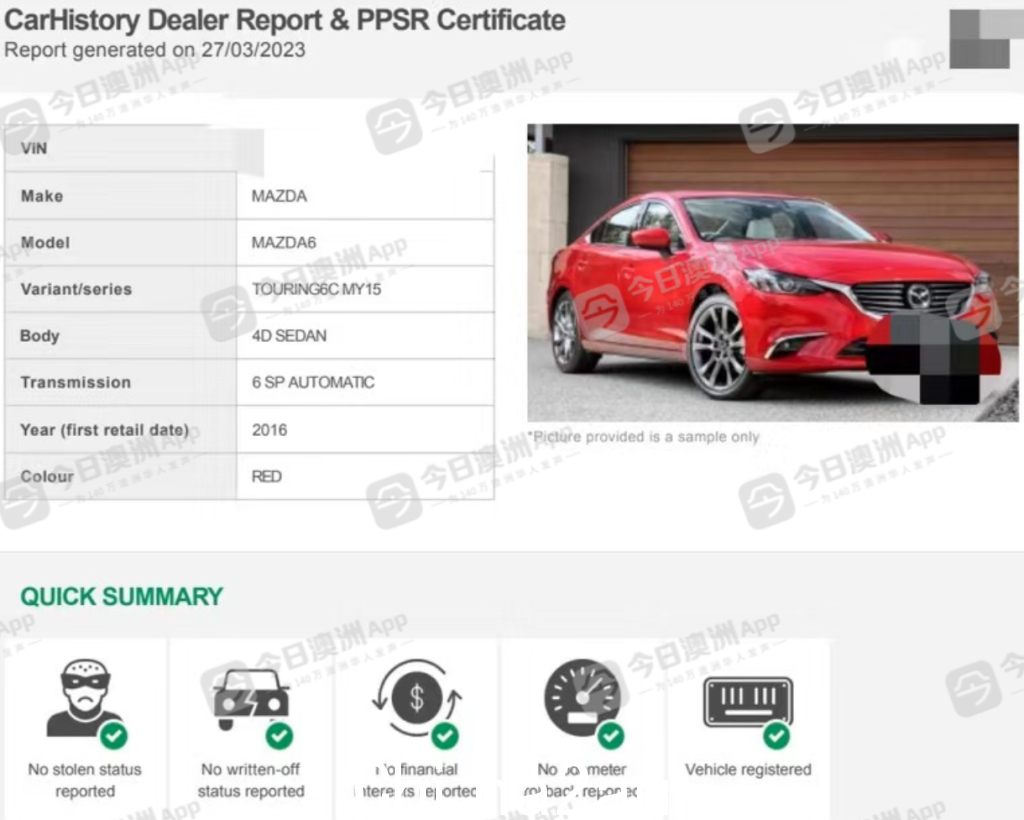This screenshot has height=820, width=1024.
Task: Select the QUICK SUMMARY heading
Action: click(x=121, y=597)
